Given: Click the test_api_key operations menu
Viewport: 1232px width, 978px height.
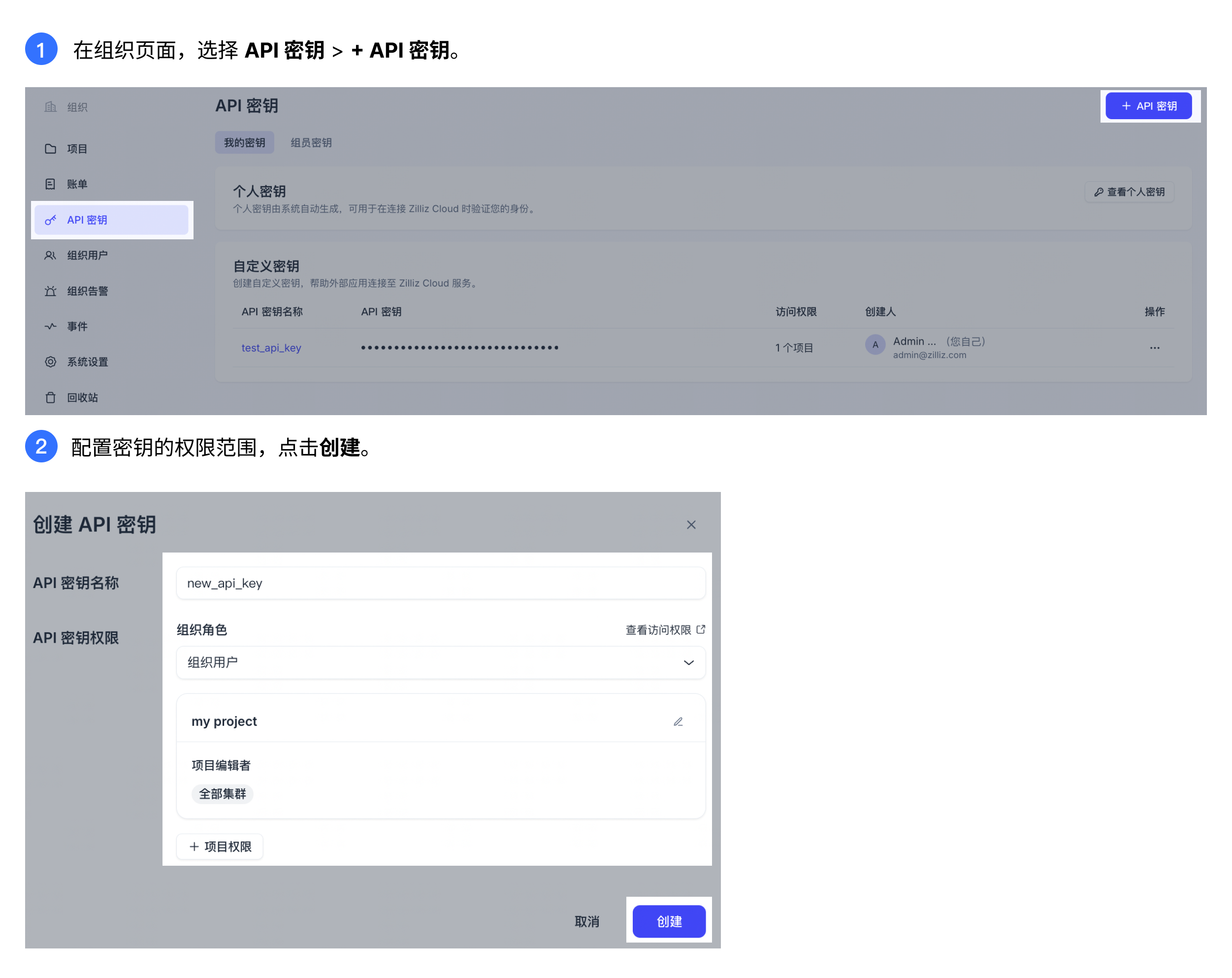Looking at the screenshot, I should (x=1154, y=348).
